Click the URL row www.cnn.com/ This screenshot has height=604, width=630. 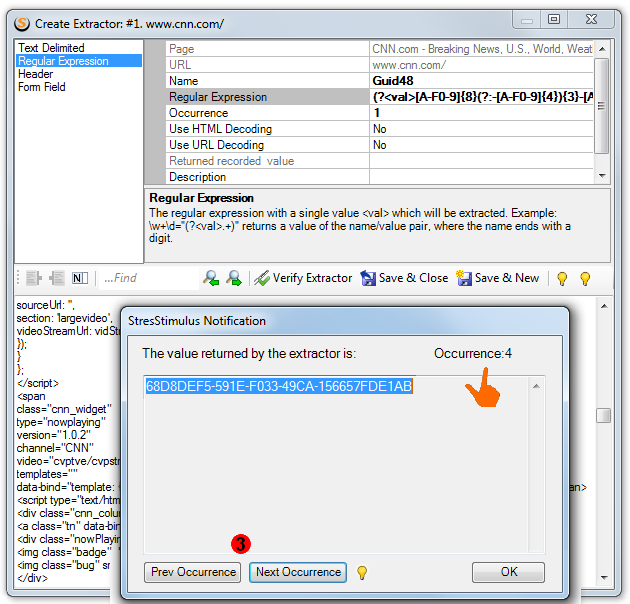[x=379, y=65]
